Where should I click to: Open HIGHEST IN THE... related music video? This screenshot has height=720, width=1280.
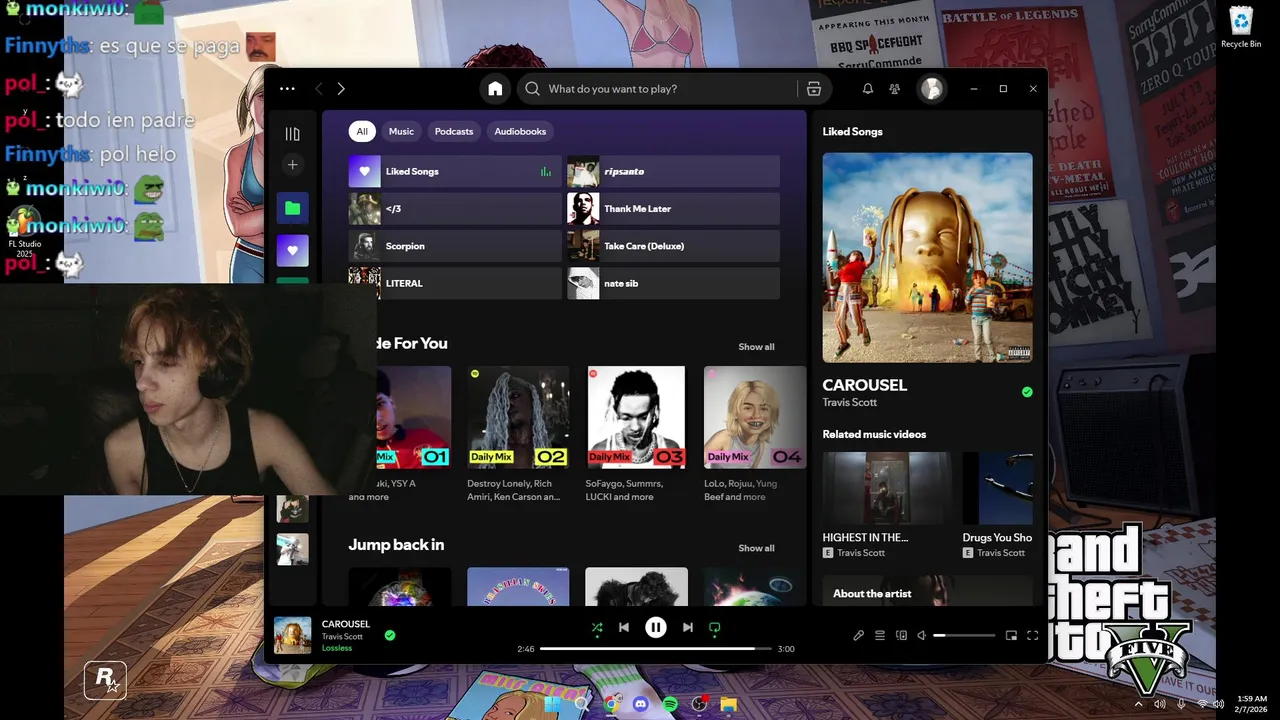[x=887, y=488]
